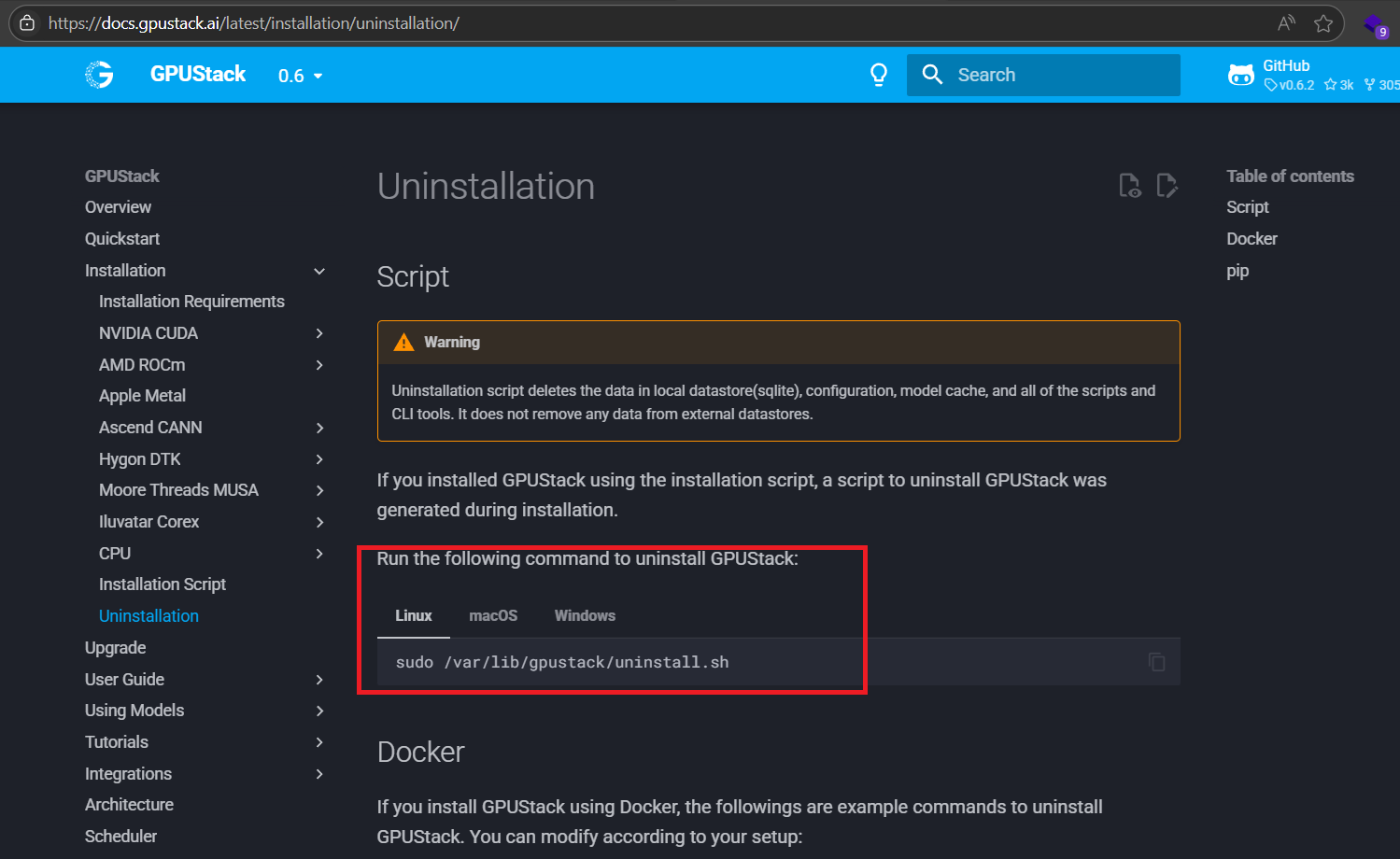Expand the Ascend CANN submenu
This screenshot has width=1400, height=859.
(x=319, y=428)
